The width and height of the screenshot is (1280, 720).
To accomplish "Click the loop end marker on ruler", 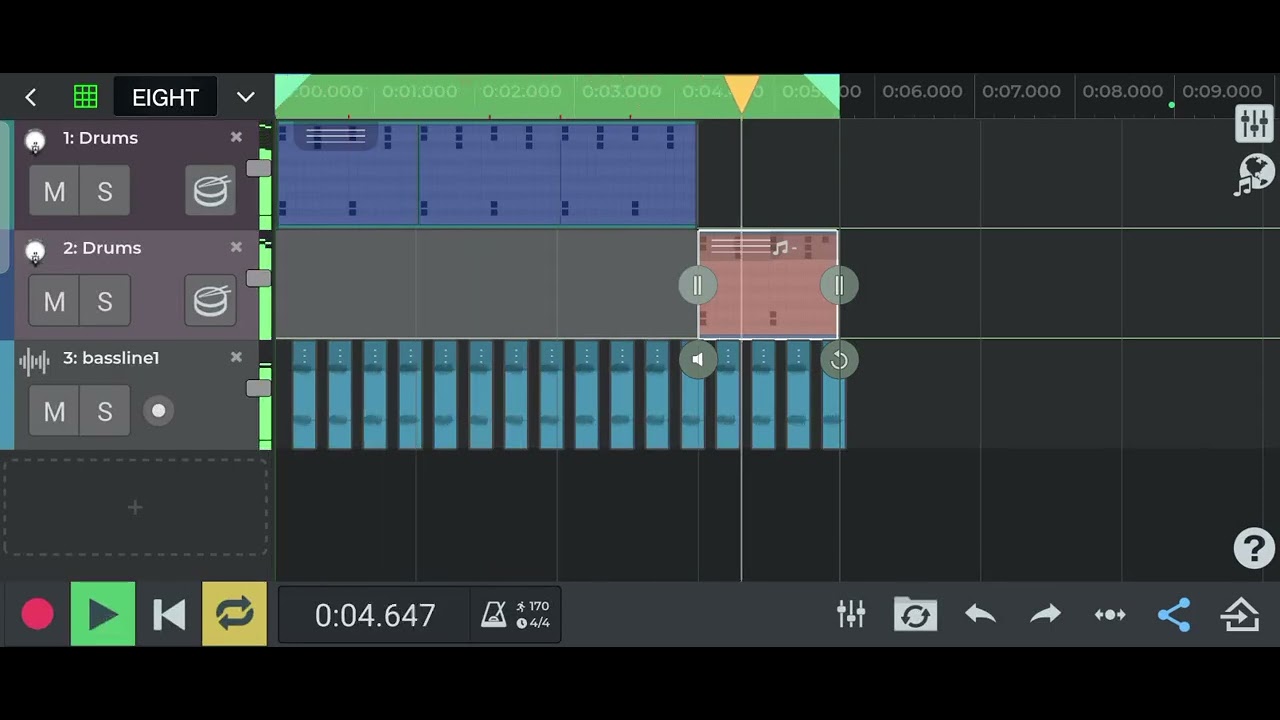I will coord(823,90).
